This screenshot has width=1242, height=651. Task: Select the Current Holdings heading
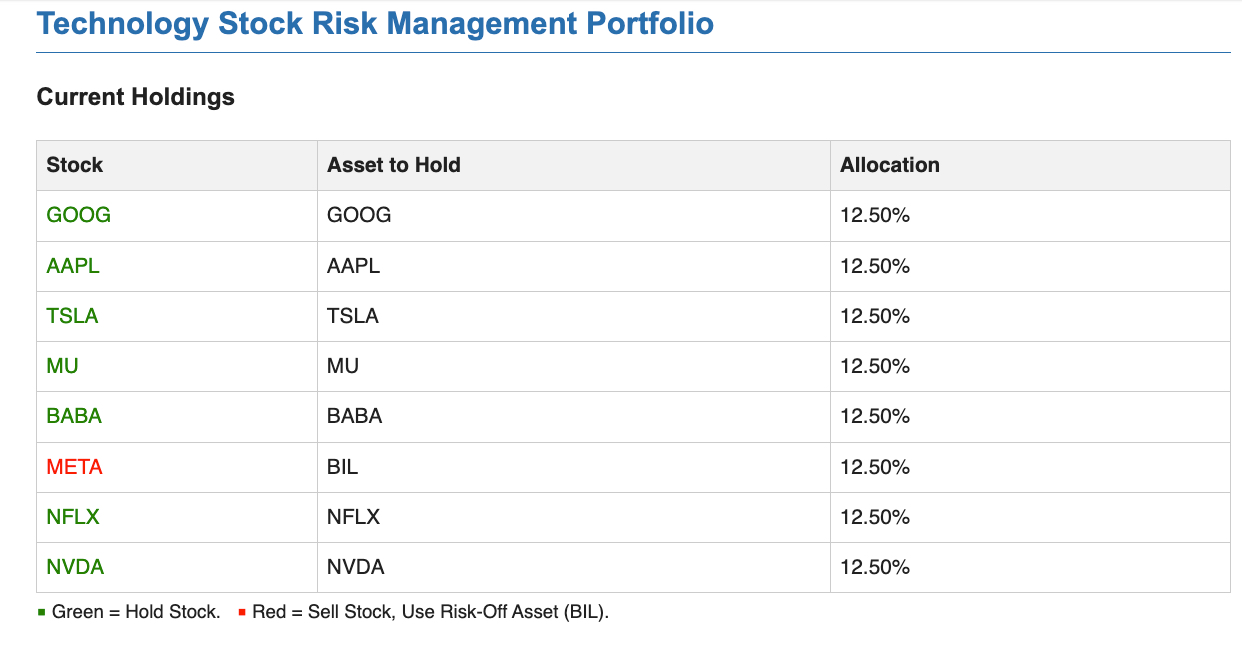click(135, 97)
